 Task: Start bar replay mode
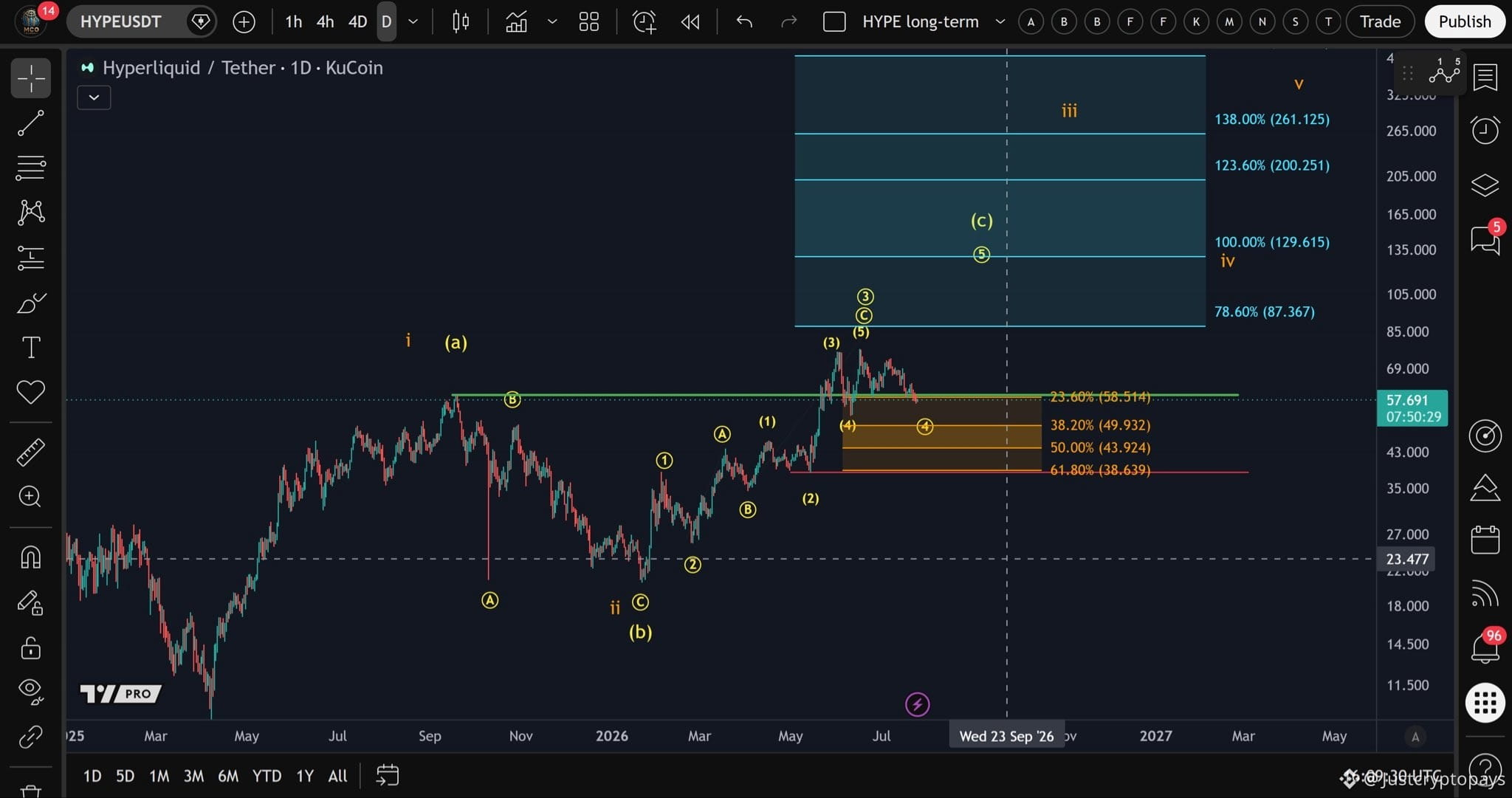(x=690, y=22)
